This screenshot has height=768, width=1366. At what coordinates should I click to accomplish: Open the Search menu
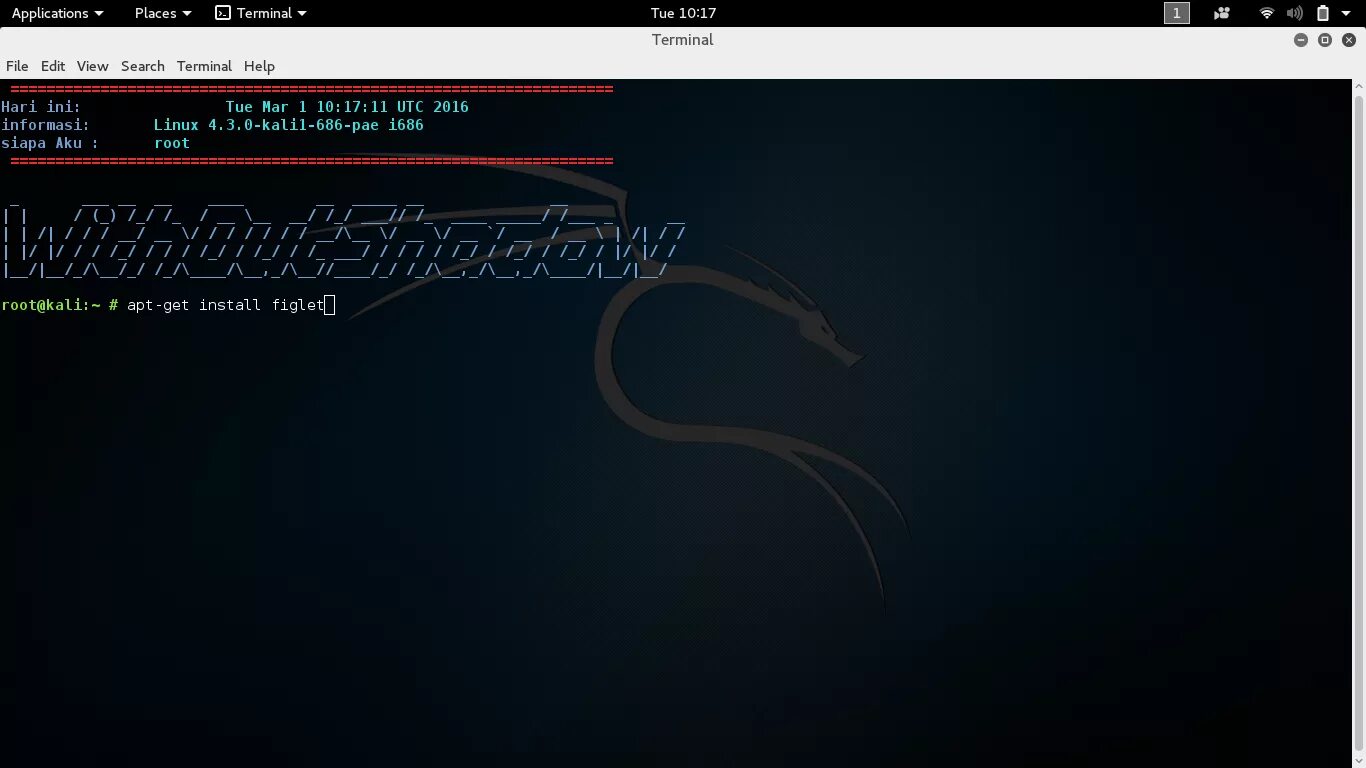[143, 66]
